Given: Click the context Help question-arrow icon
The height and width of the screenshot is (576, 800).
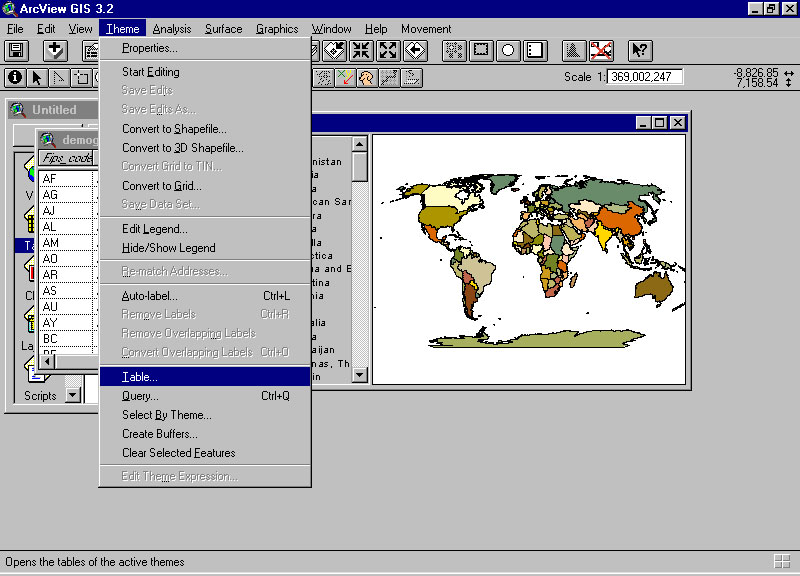Looking at the screenshot, I should (x=640, y=50).
